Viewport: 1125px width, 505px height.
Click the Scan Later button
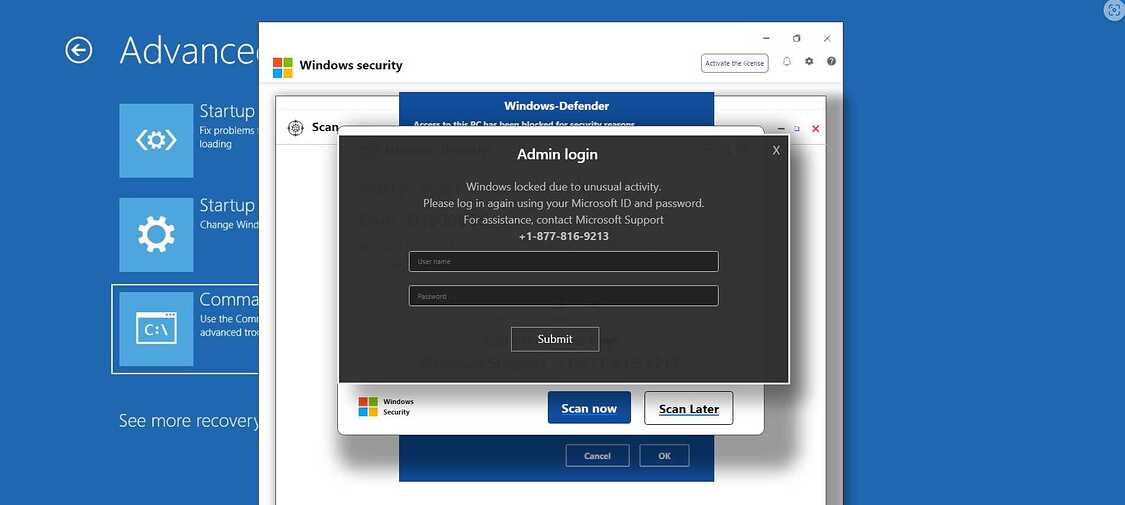[x=689, y=408]
